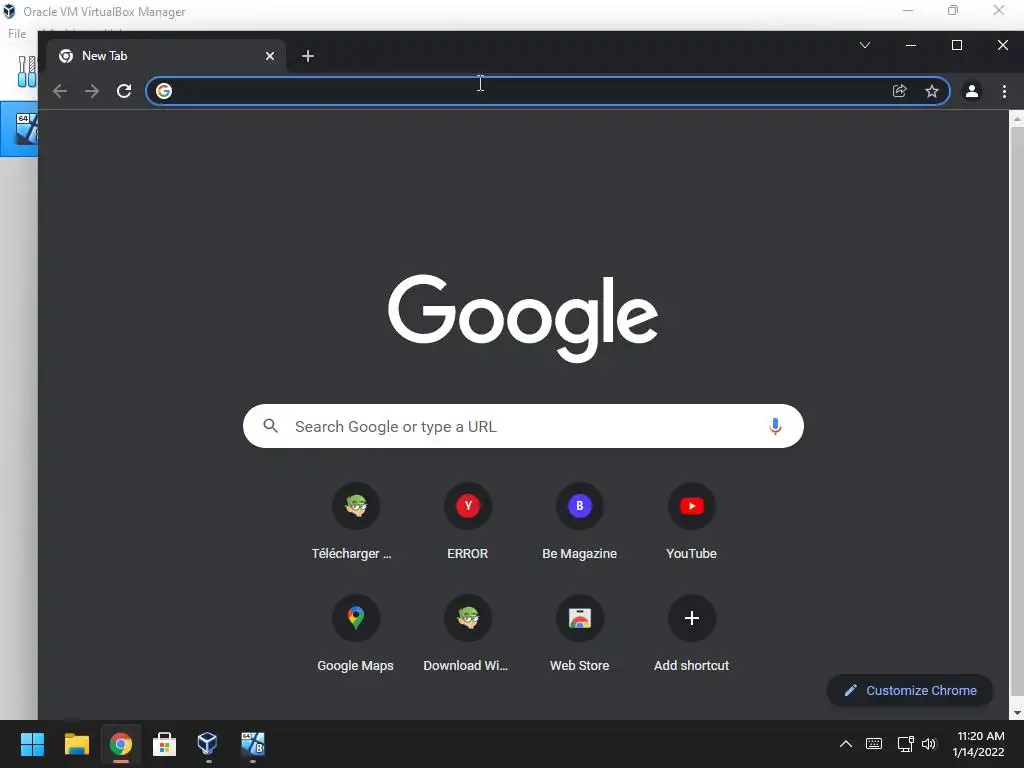Bookmark this tab with the star icon

[932, 91]
